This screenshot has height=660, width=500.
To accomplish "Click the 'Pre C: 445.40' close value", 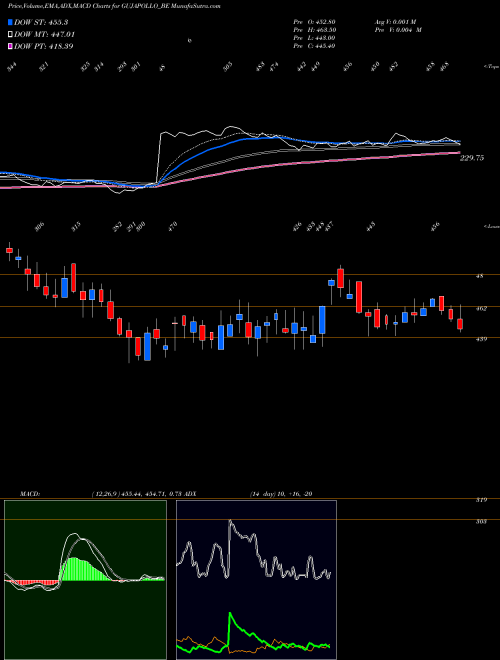I will (314, 46).
